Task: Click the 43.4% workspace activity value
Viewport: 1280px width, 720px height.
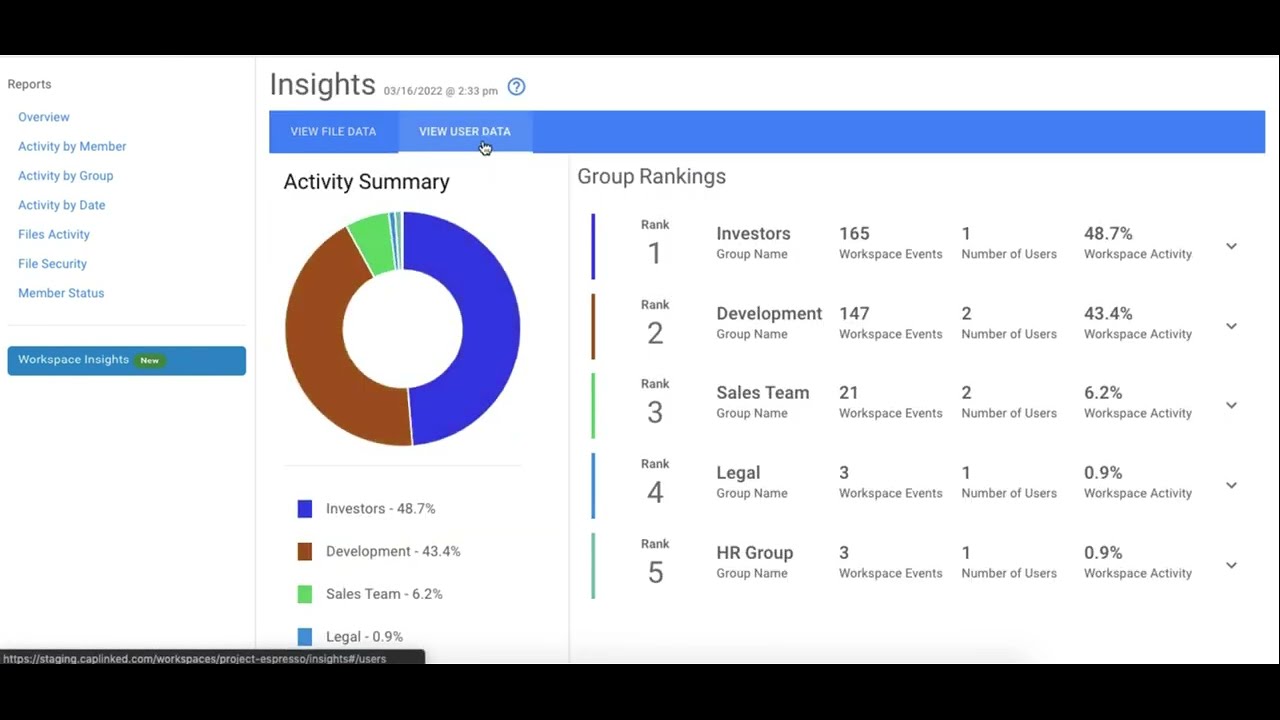Action: click(1108, 314)
